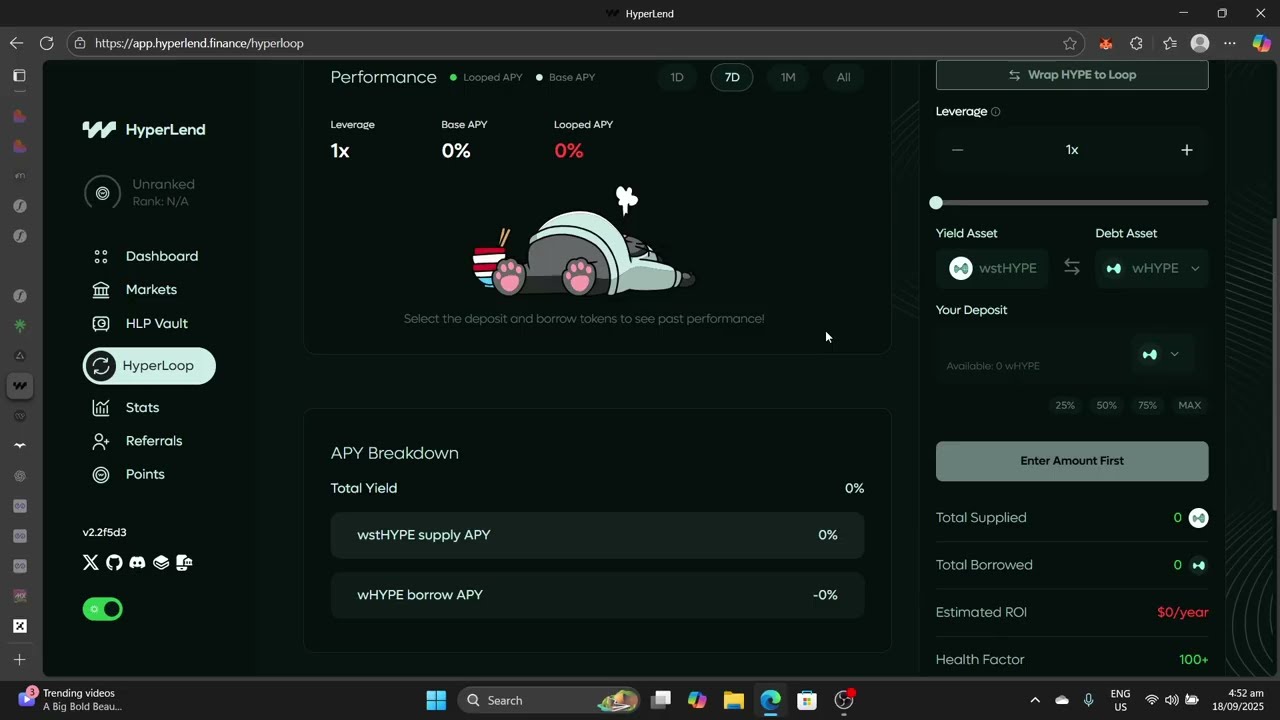Go back with the browser arrow
The height and width of the screenshot is (720, 1280).
point(16,43)
